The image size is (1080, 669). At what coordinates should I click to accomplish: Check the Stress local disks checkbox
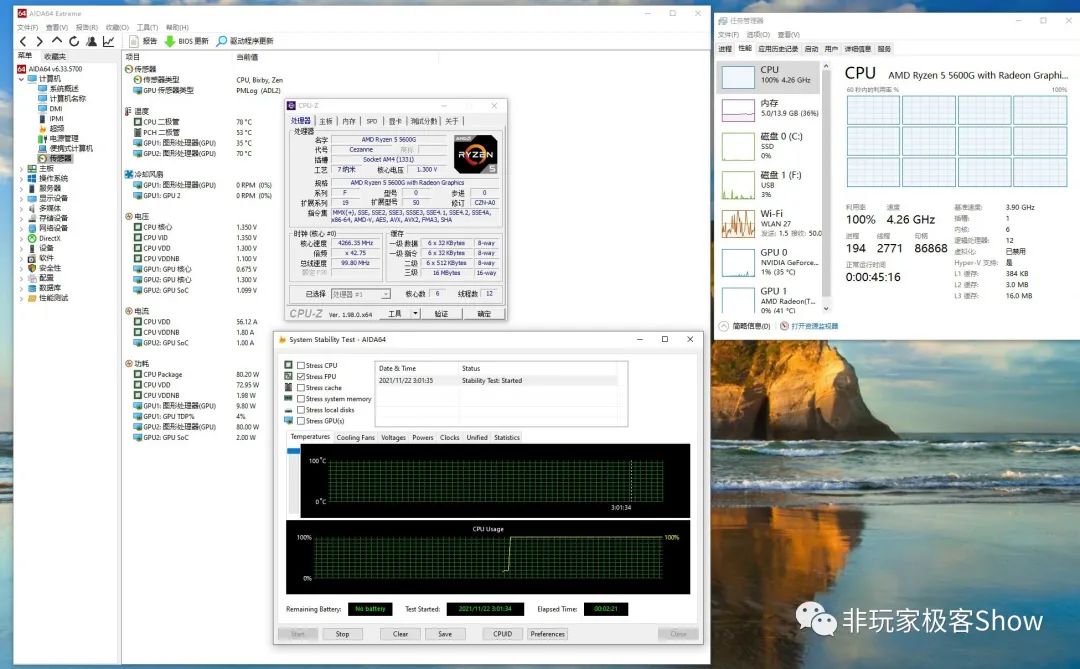[301, 410]
